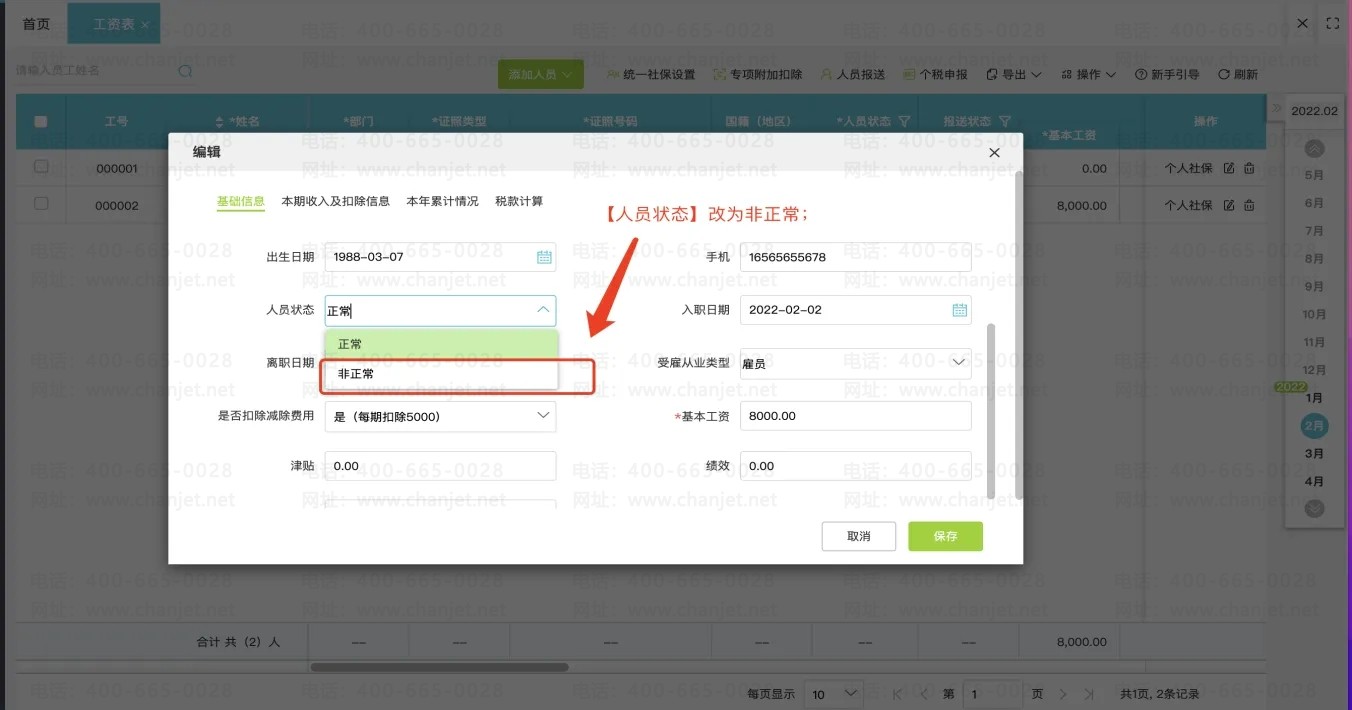Filter by 报送状态 column funnel icon
Screen dimensions: 1352x710
pyautogui.click(x=1004, y=121)
